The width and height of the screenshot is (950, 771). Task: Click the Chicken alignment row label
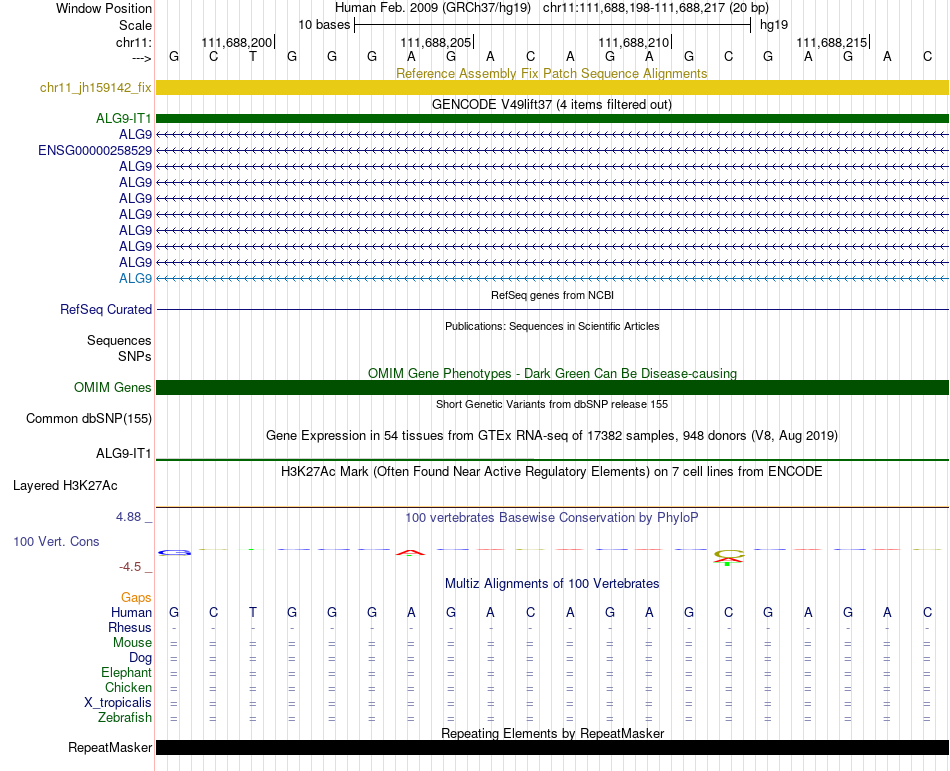pyautogui.click(x=128, y=687)
